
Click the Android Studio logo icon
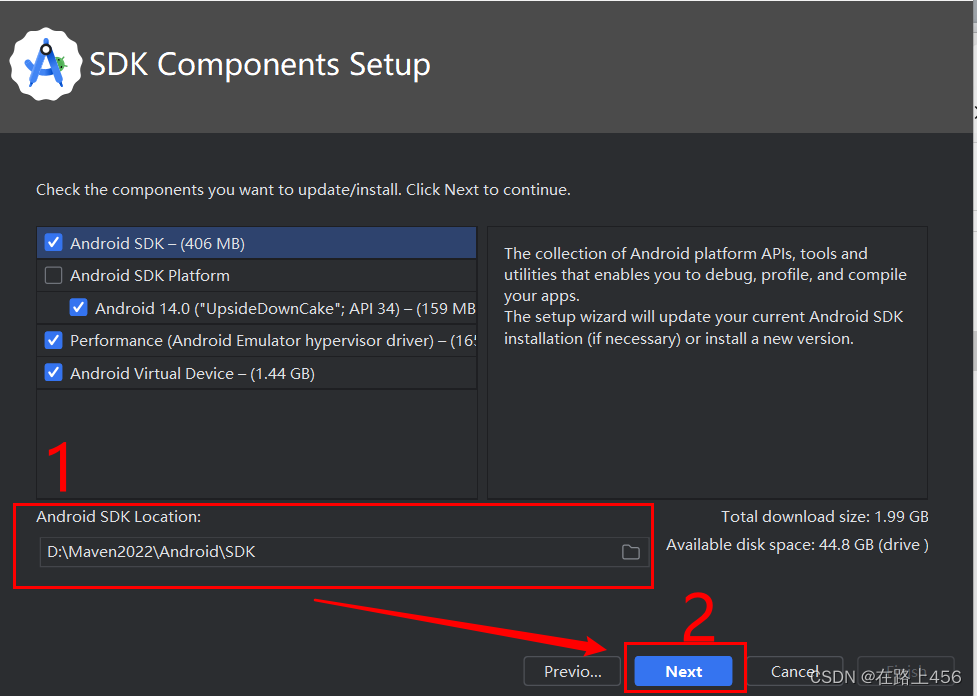44,62
